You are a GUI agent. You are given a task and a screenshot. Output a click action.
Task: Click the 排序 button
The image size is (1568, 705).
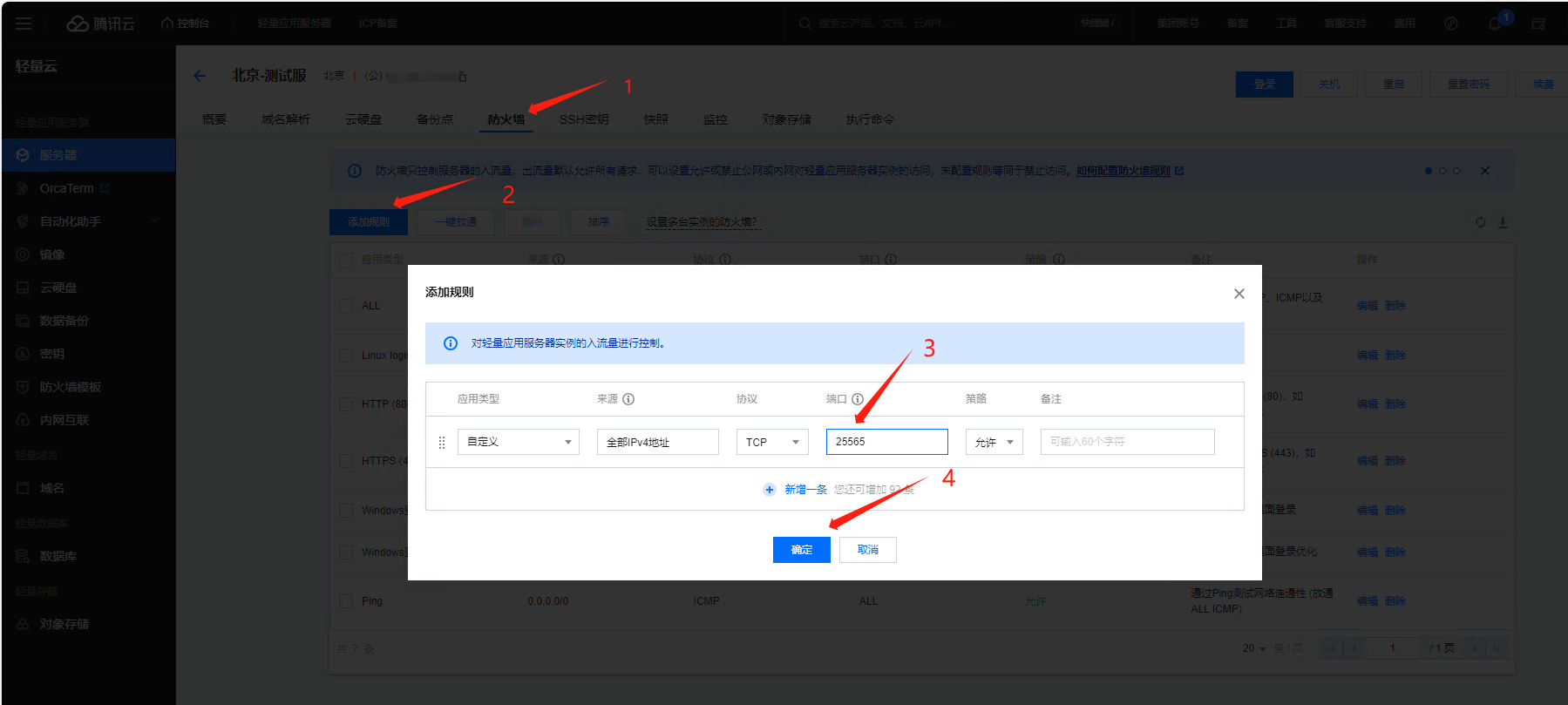click(x=599, y=222)
